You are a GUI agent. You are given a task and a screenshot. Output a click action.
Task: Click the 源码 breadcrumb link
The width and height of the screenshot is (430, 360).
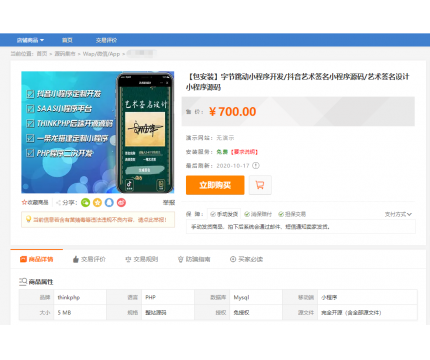(65, 54)
